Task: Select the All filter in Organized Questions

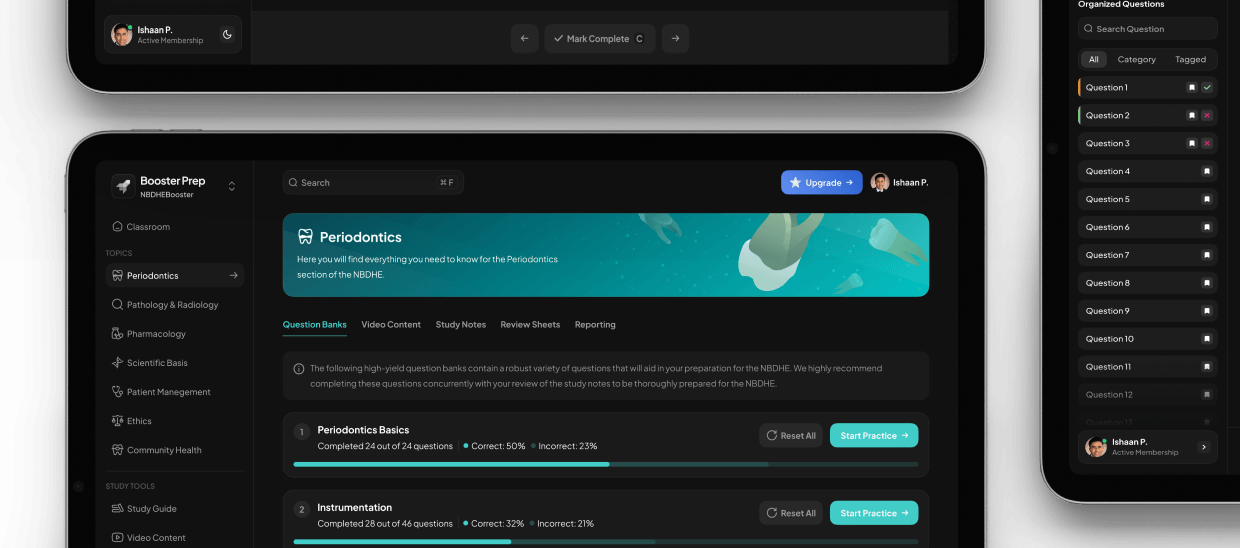Action: coord(1094,59)
